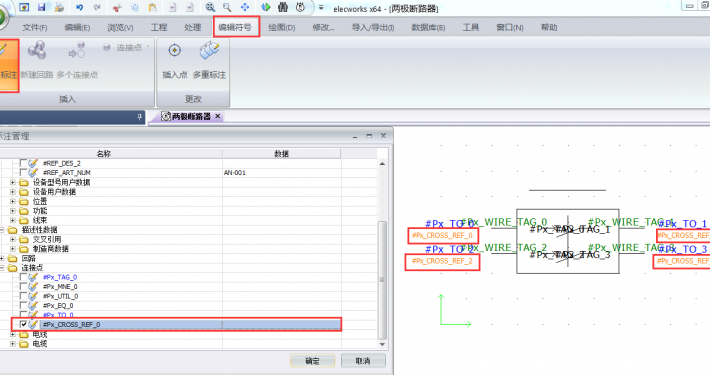Screen dimensions: 710x375
Task: Expand the 交叉引用 tree node
Action: 13,239
